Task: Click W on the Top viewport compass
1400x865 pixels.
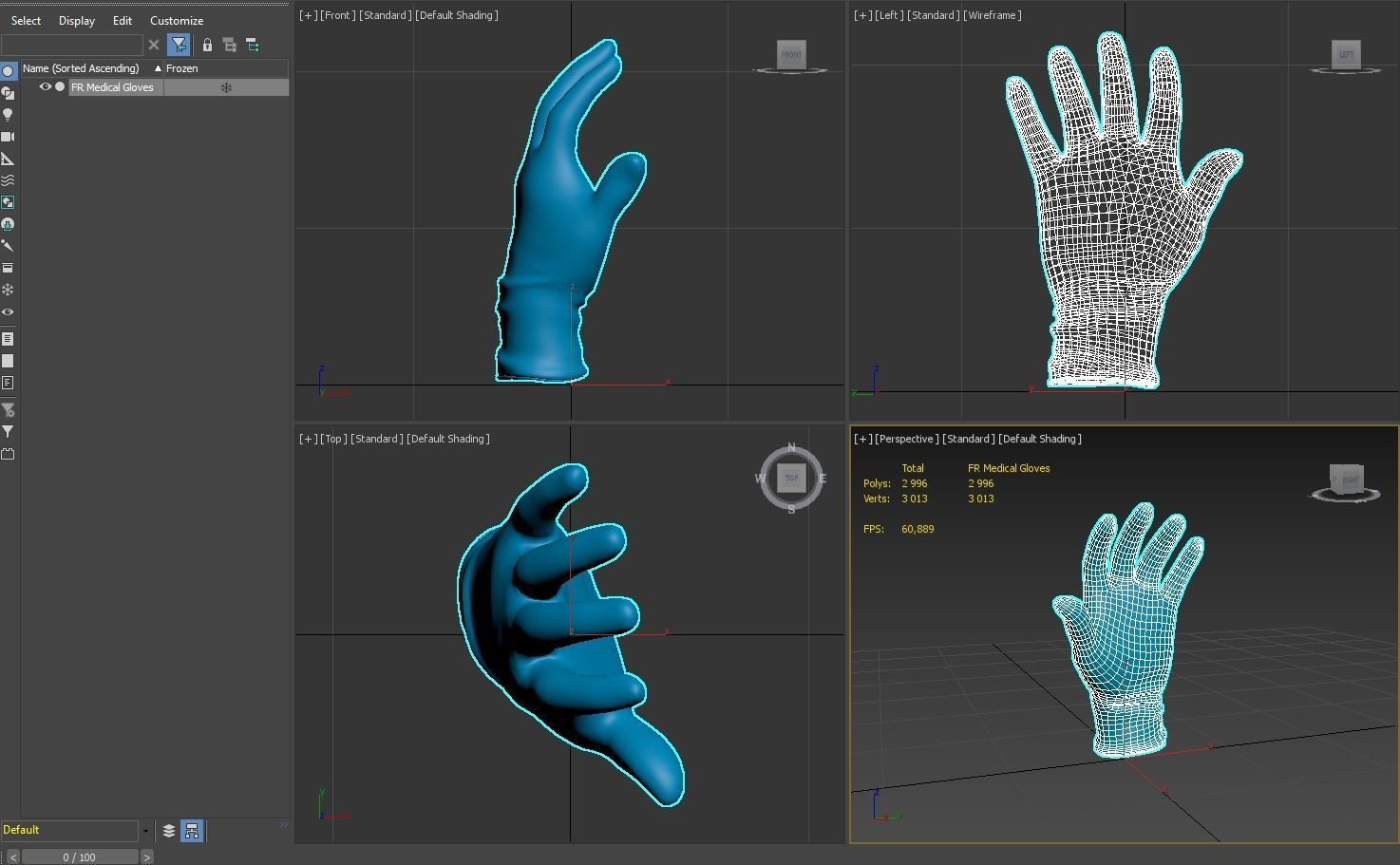Action: tap(760, 479)
